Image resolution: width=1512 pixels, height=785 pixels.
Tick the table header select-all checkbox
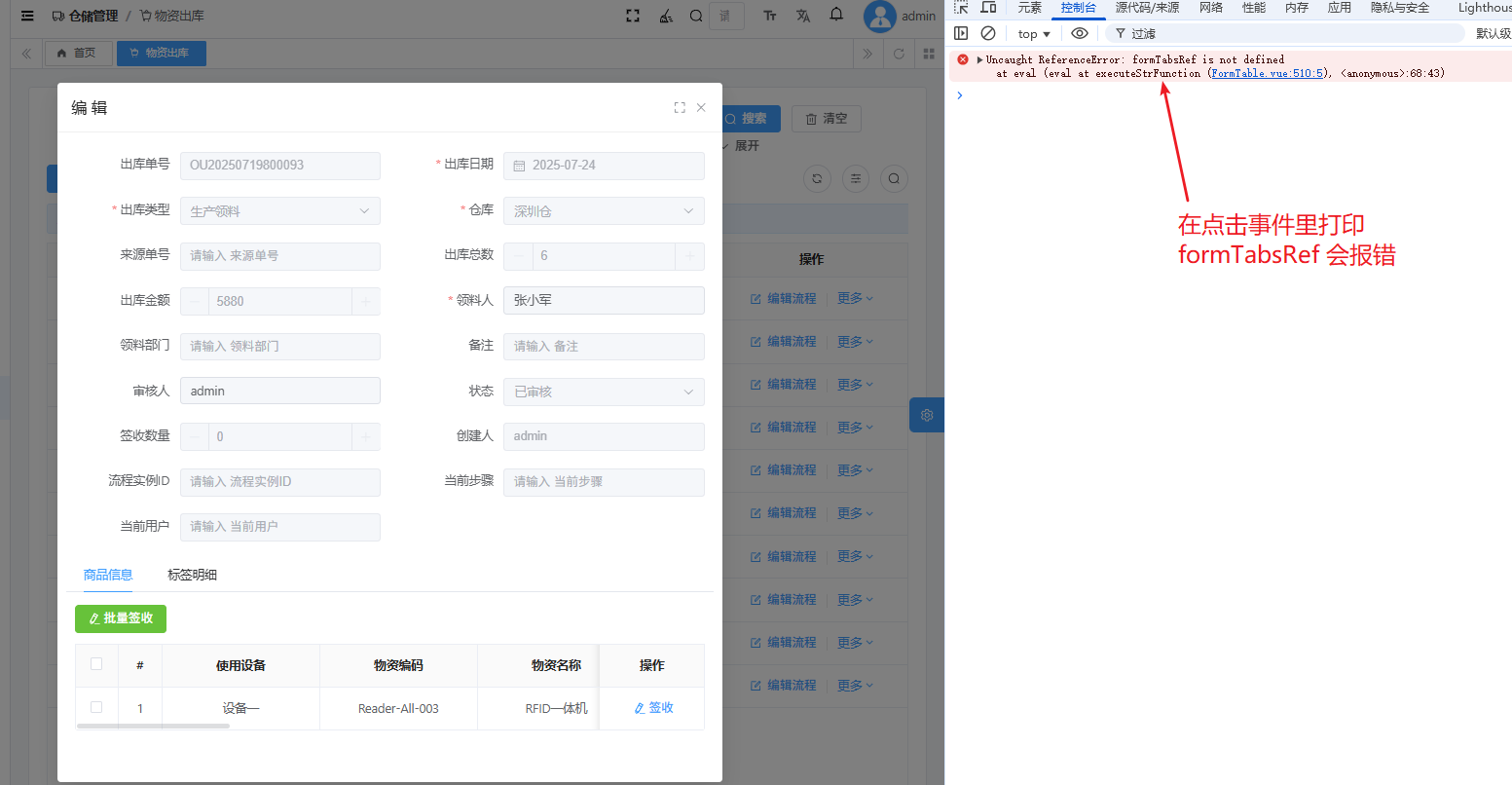click(96, 664)
